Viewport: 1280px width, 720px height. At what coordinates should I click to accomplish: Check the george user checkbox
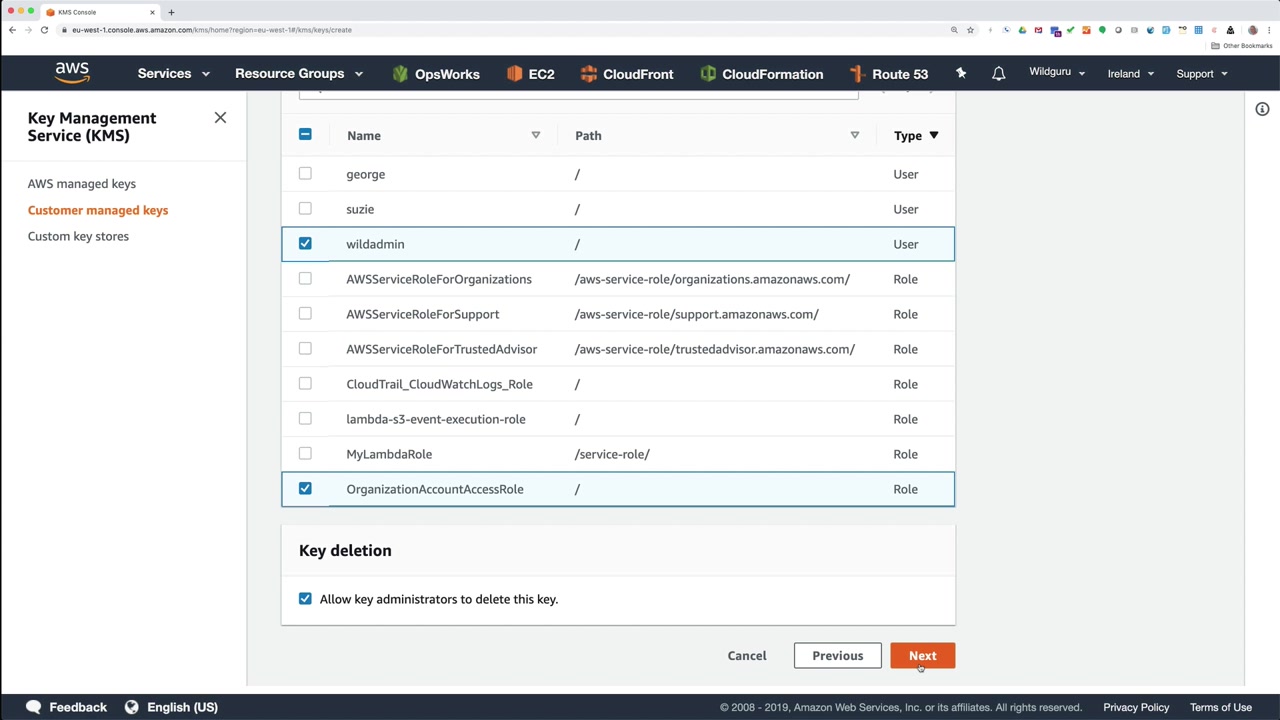(305, 174)
